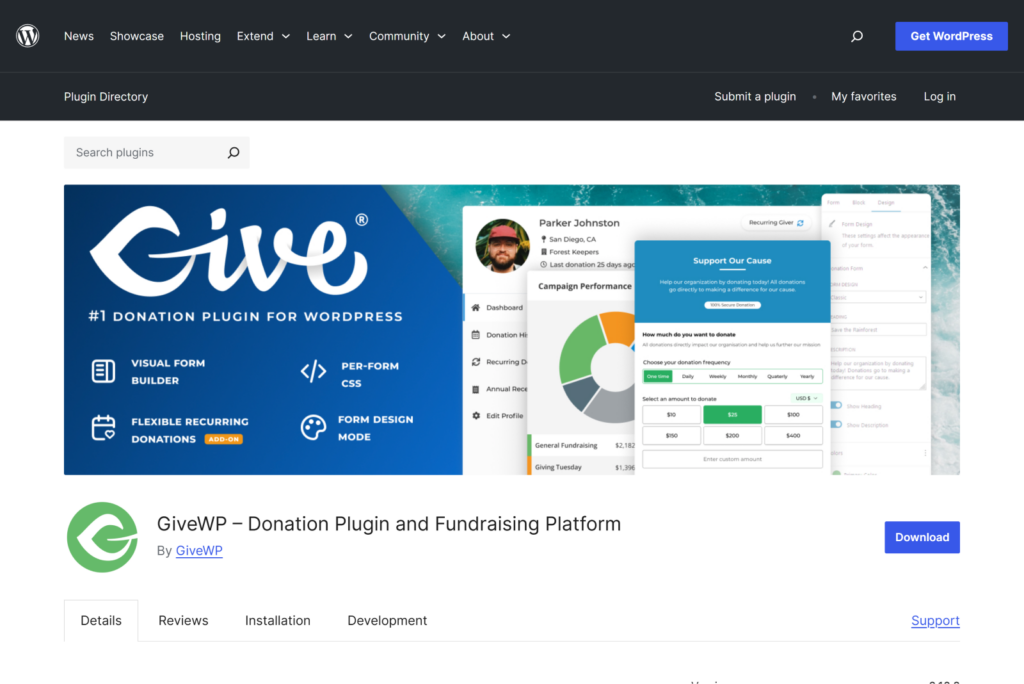The width and height of the screenshot is (1024, 684).
Task: Click the Download button
Action: (x=921, y=537)
